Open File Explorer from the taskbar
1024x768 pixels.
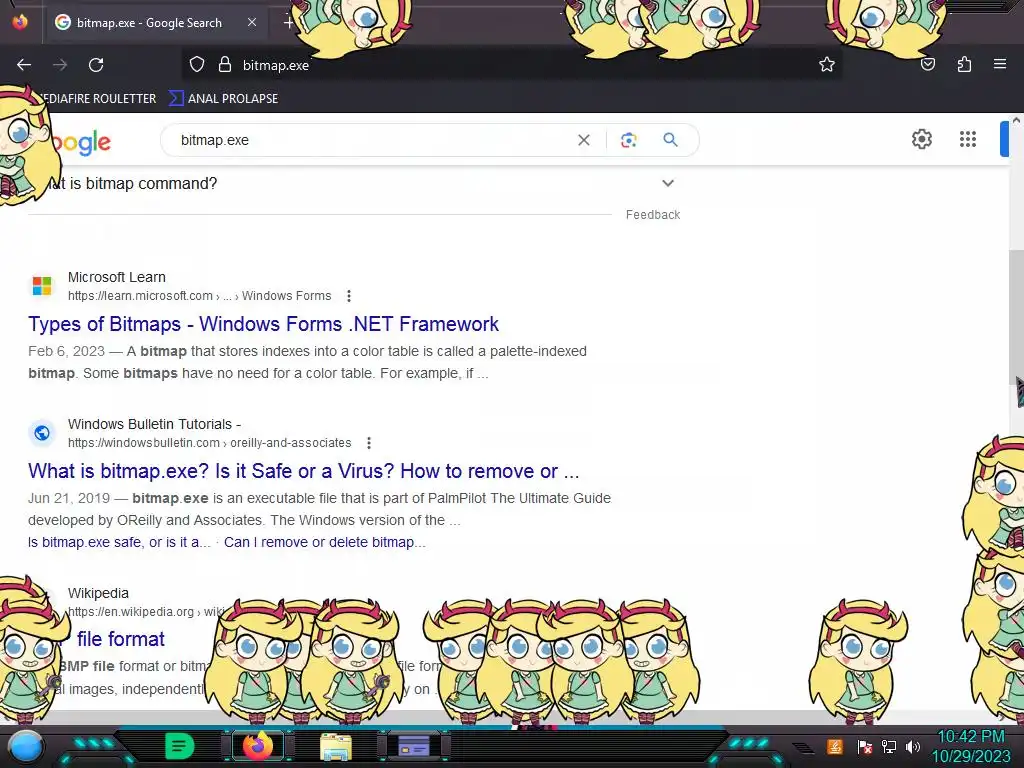pyautogui.click(x=336, y=746)
